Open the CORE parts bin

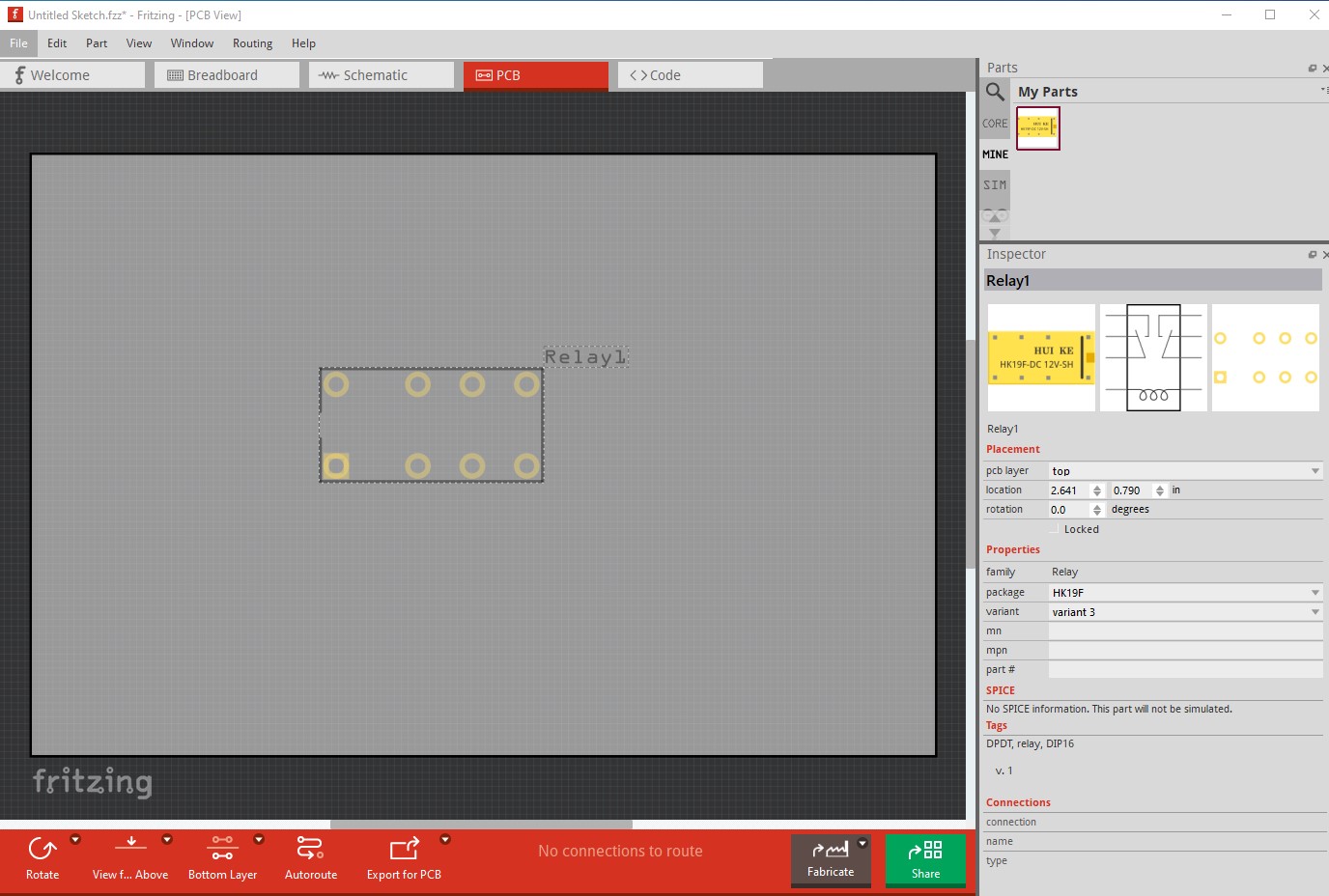tap(995, 124)
